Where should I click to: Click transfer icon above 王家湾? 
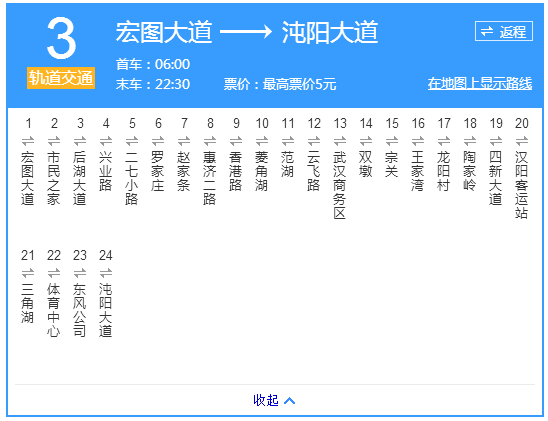tap(418, 141)
